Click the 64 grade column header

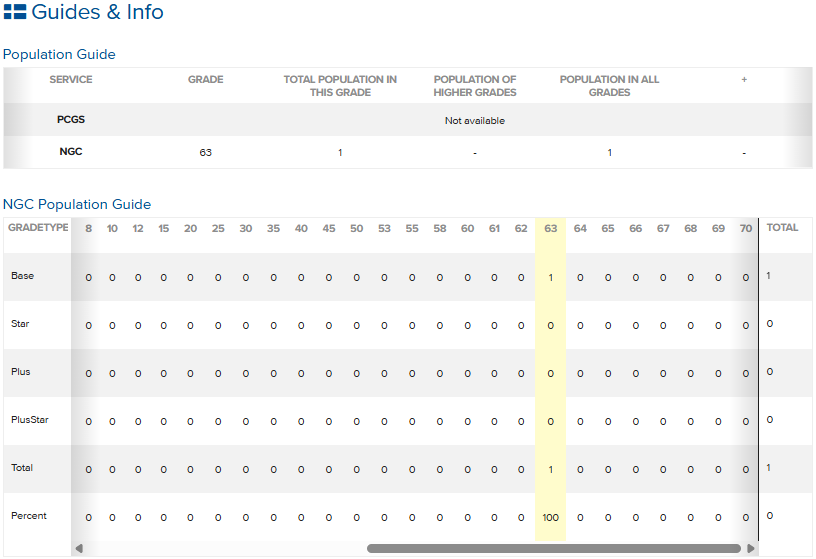pyautogui.click(x=580, y=228)
